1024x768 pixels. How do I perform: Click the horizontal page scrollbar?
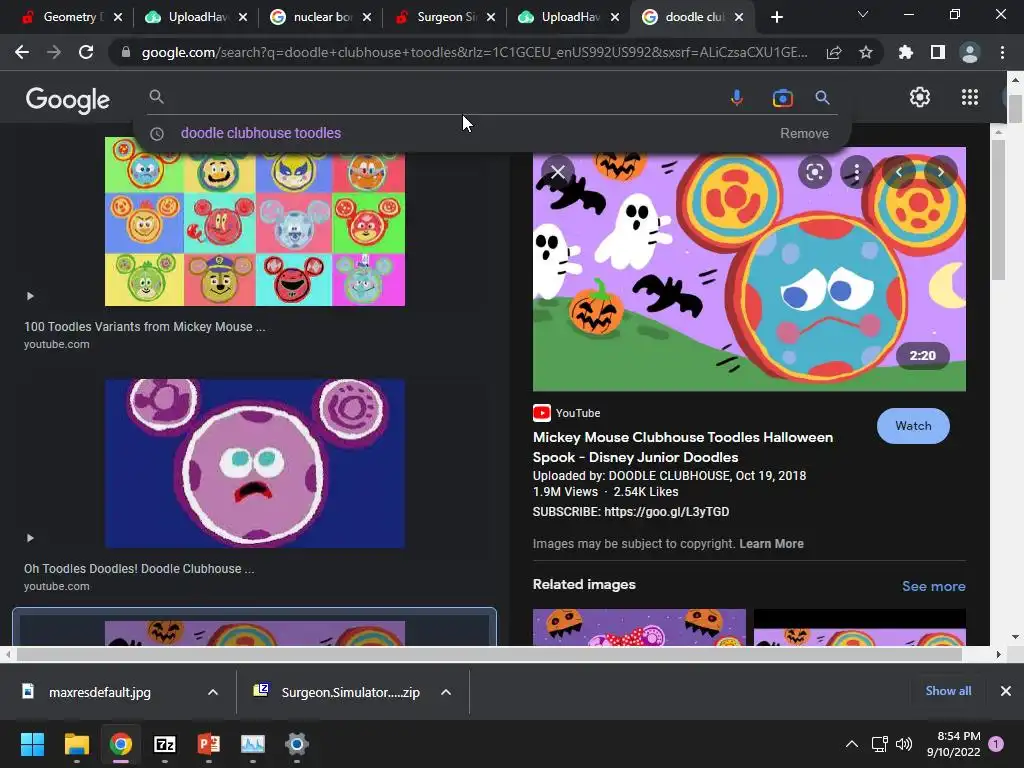coord(488,654)
